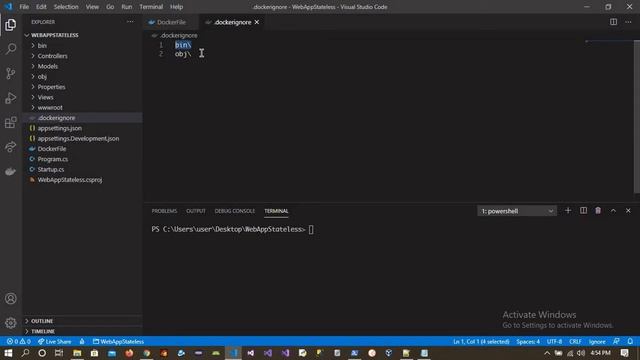
Task: Kill the terminal with trash icon
Action: (598, 211)
